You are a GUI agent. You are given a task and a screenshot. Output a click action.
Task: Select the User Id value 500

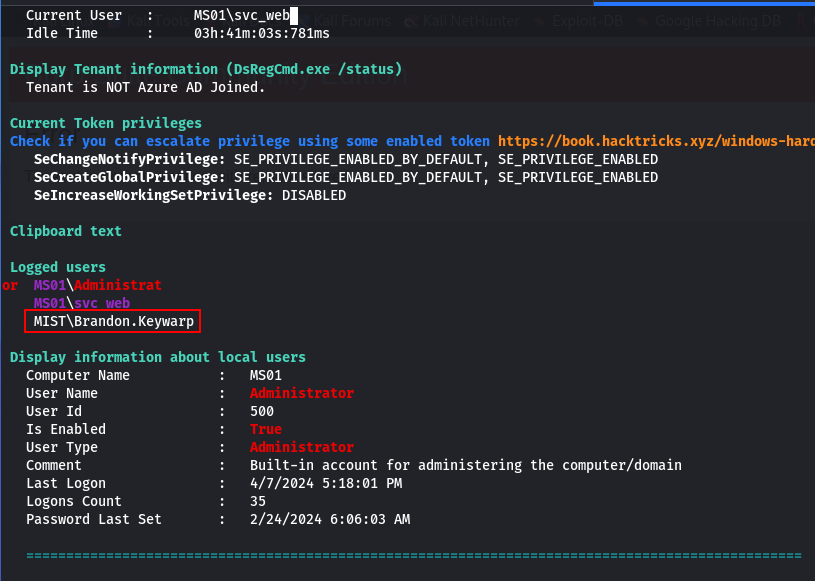(261, 412)
